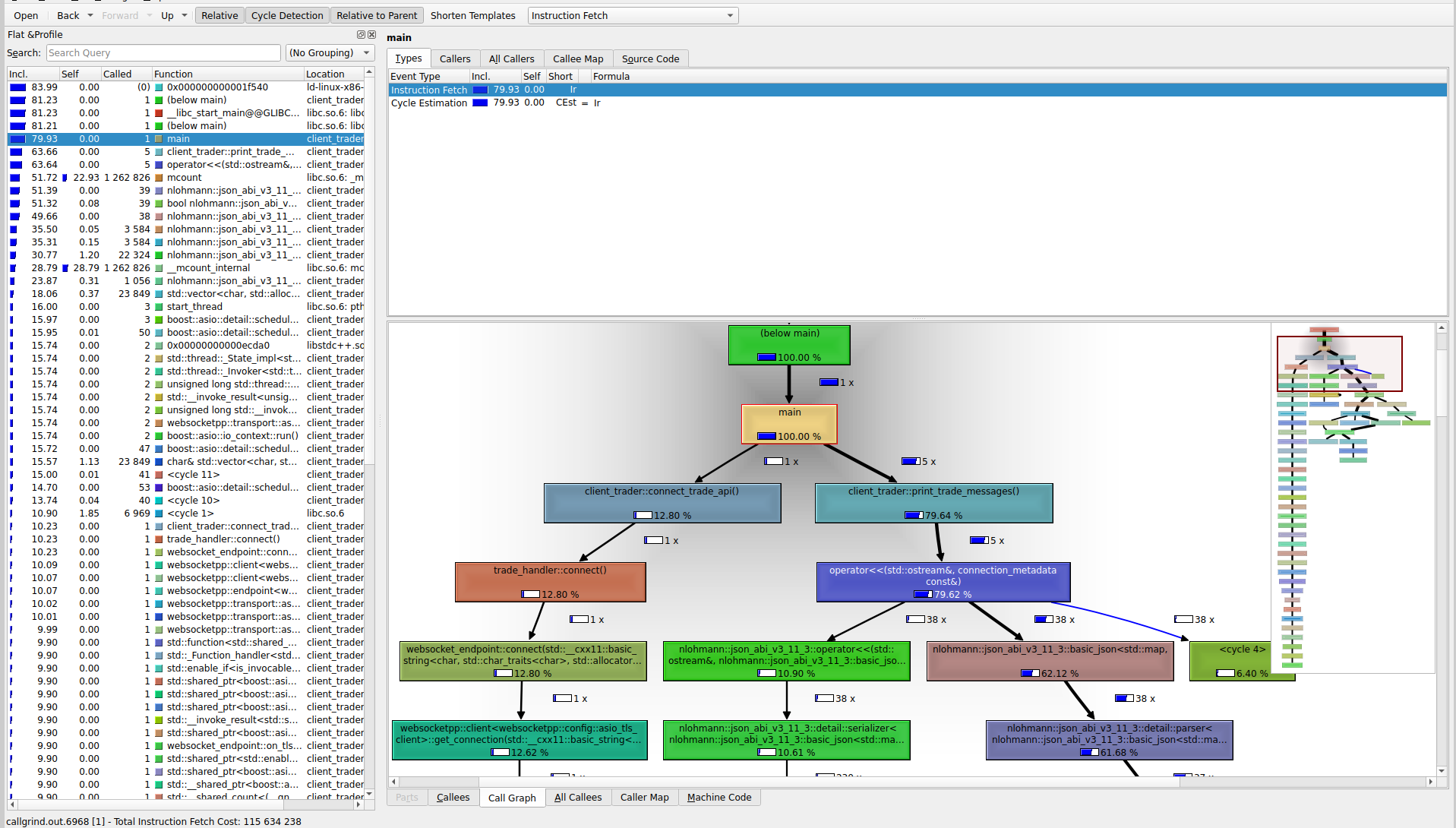
Task: Open the Instruction Fetch event type dropdown
Action: [632, 15]
